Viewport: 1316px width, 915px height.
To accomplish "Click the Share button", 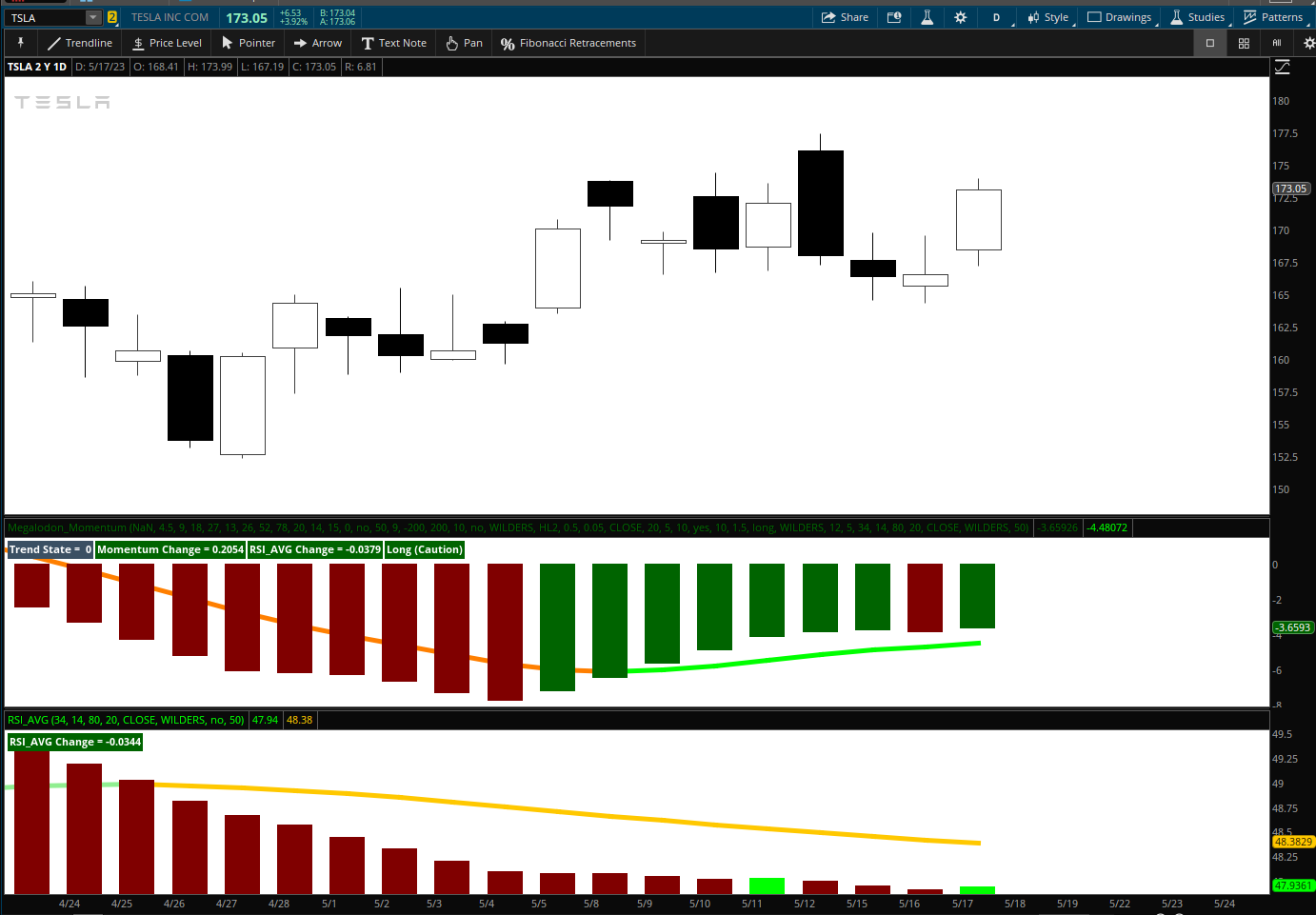I will [845, 17].
